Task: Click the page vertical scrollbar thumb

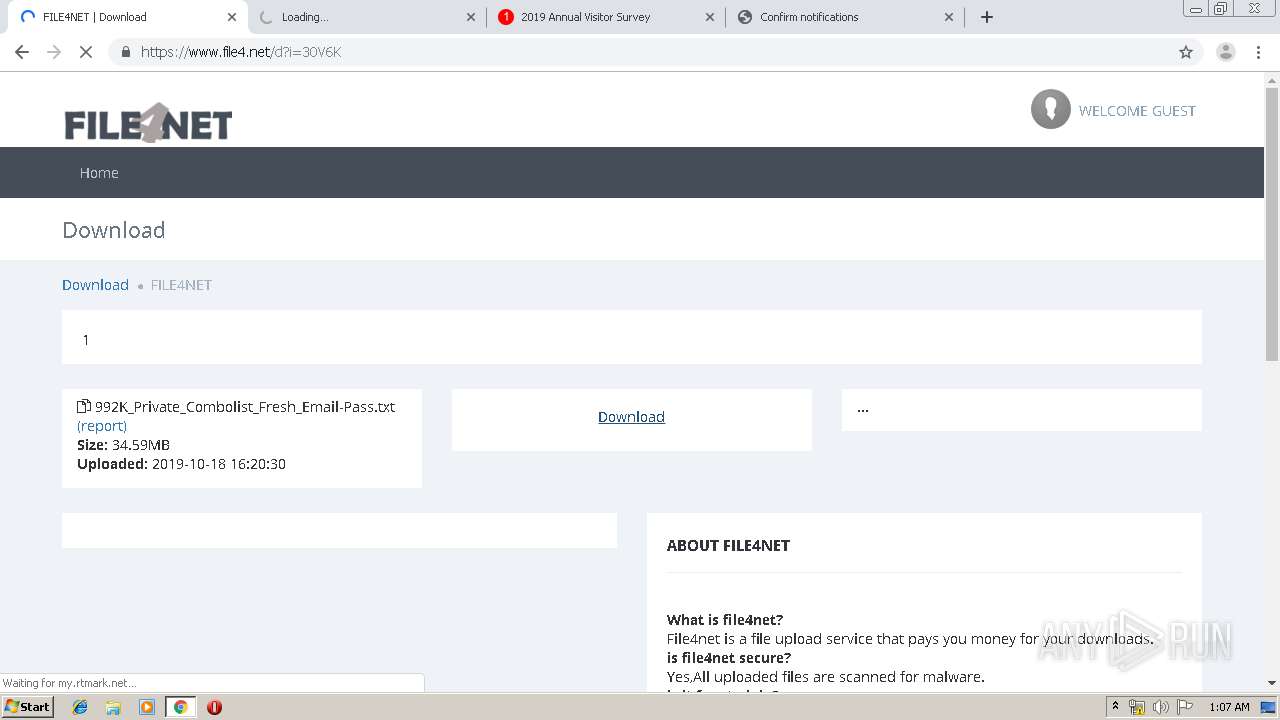Action: [1272, 223]
